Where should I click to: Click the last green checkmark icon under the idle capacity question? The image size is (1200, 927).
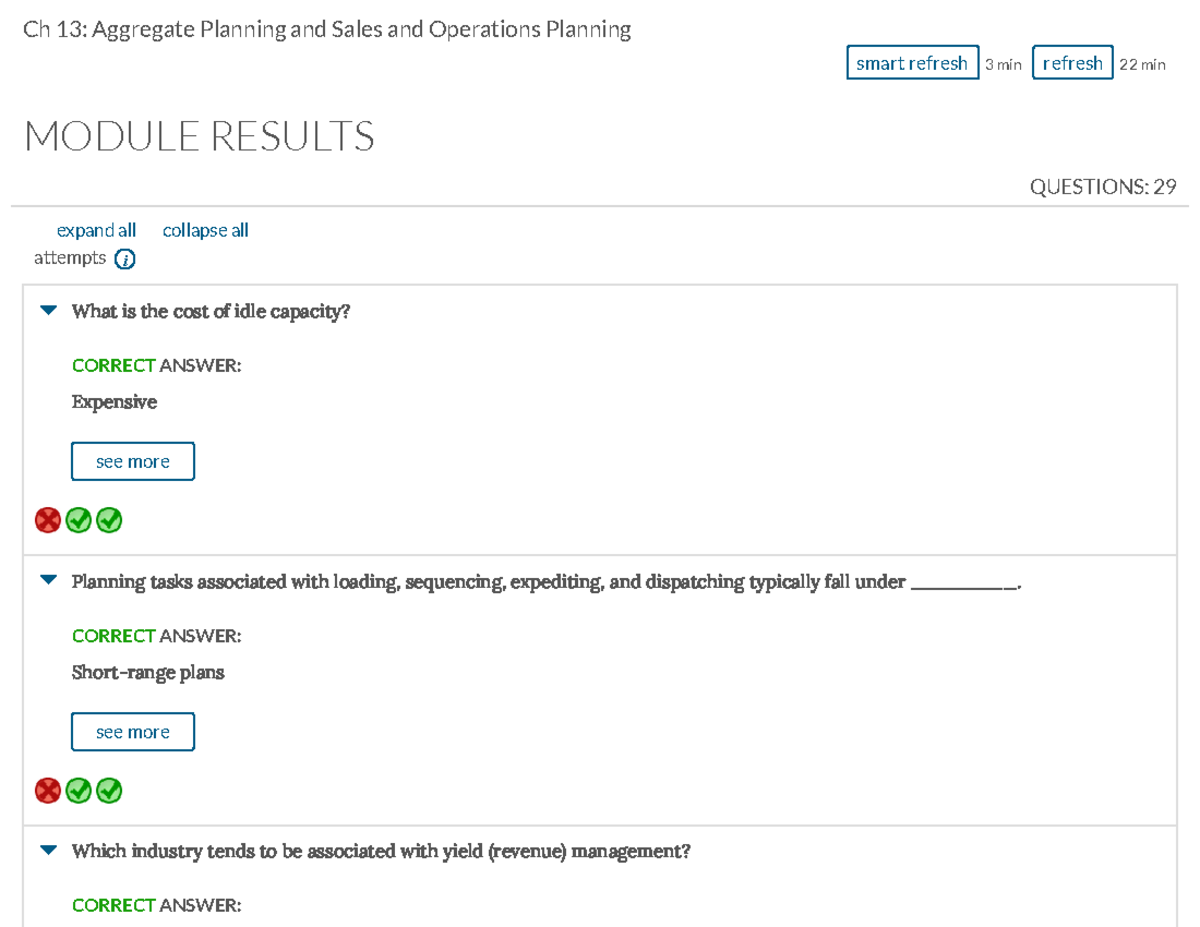point(109,520)
